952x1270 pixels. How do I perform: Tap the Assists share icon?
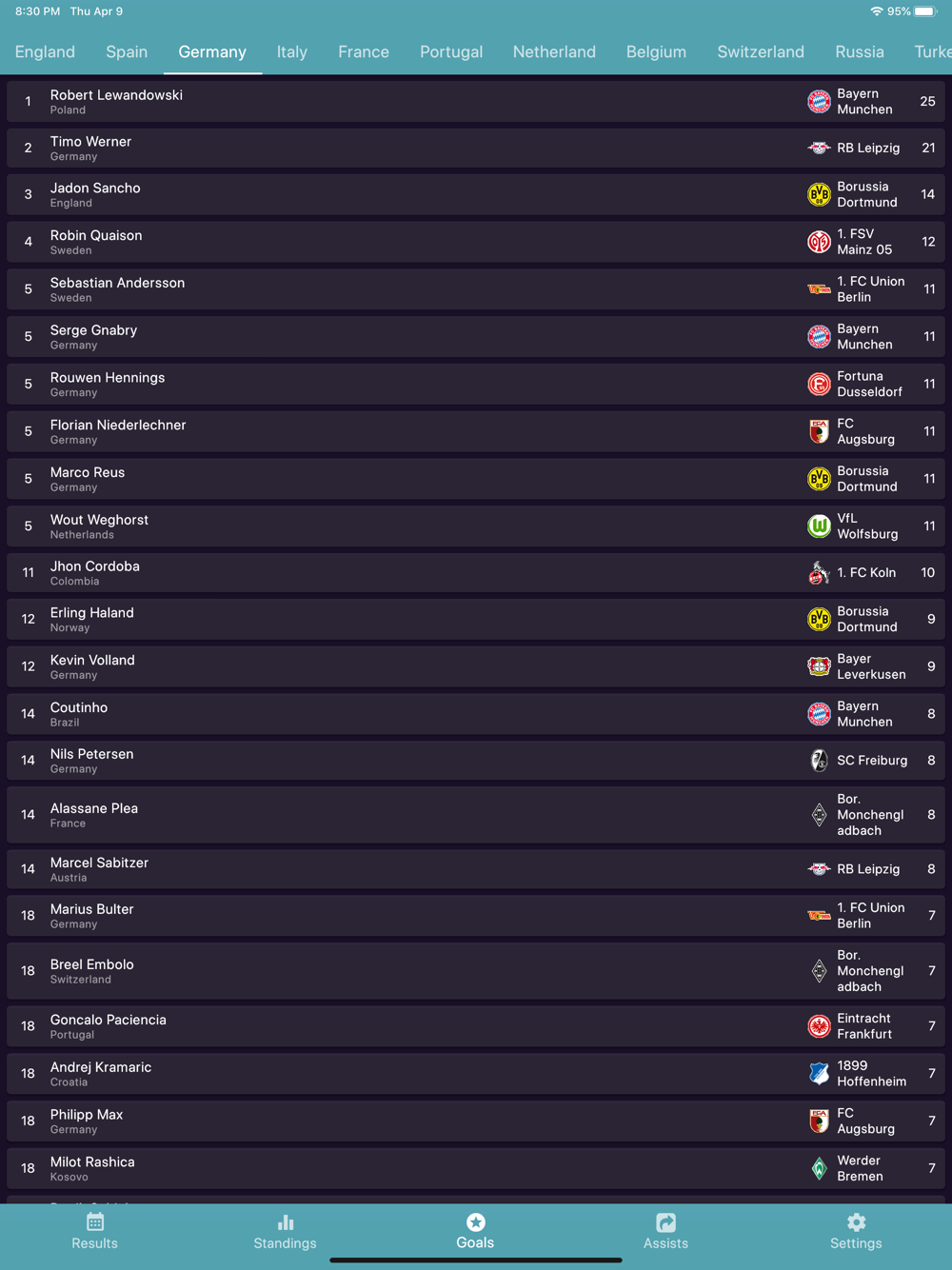point(666,1221)
